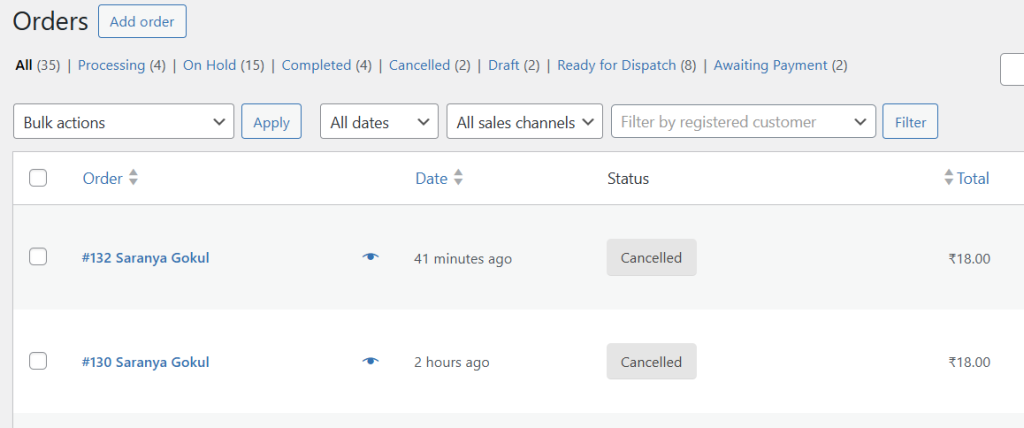
Task: Show the On Hold orders view
Action: pos(209,65)
